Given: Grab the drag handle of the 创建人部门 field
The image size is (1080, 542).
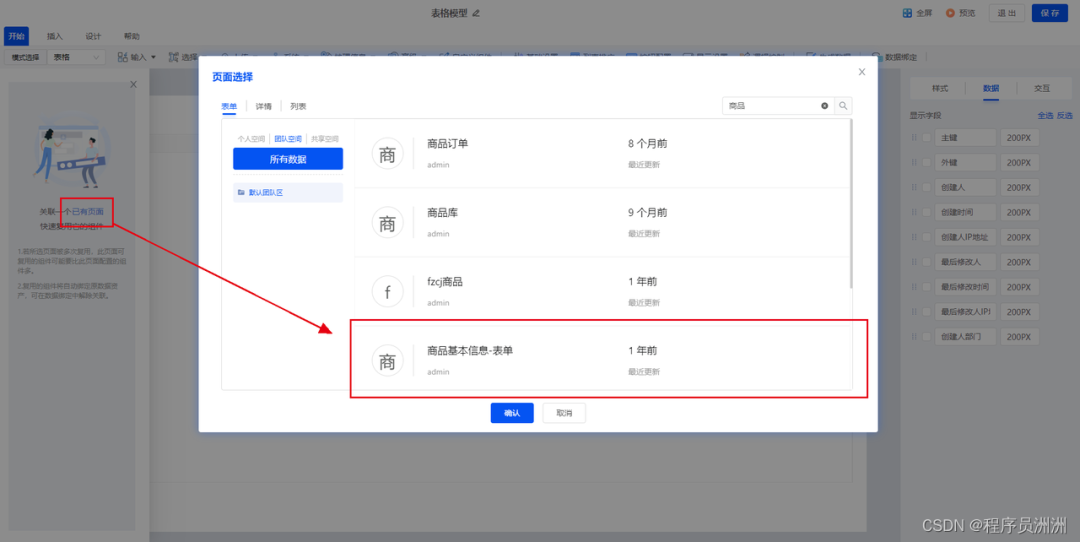Looking at the screenshot, I should 914,337.
